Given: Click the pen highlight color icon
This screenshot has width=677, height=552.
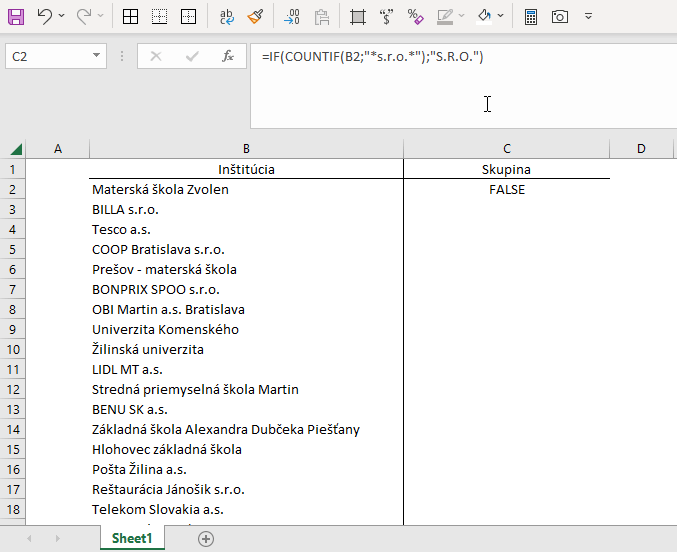Looking at the screenshot, I should (445, 17).
